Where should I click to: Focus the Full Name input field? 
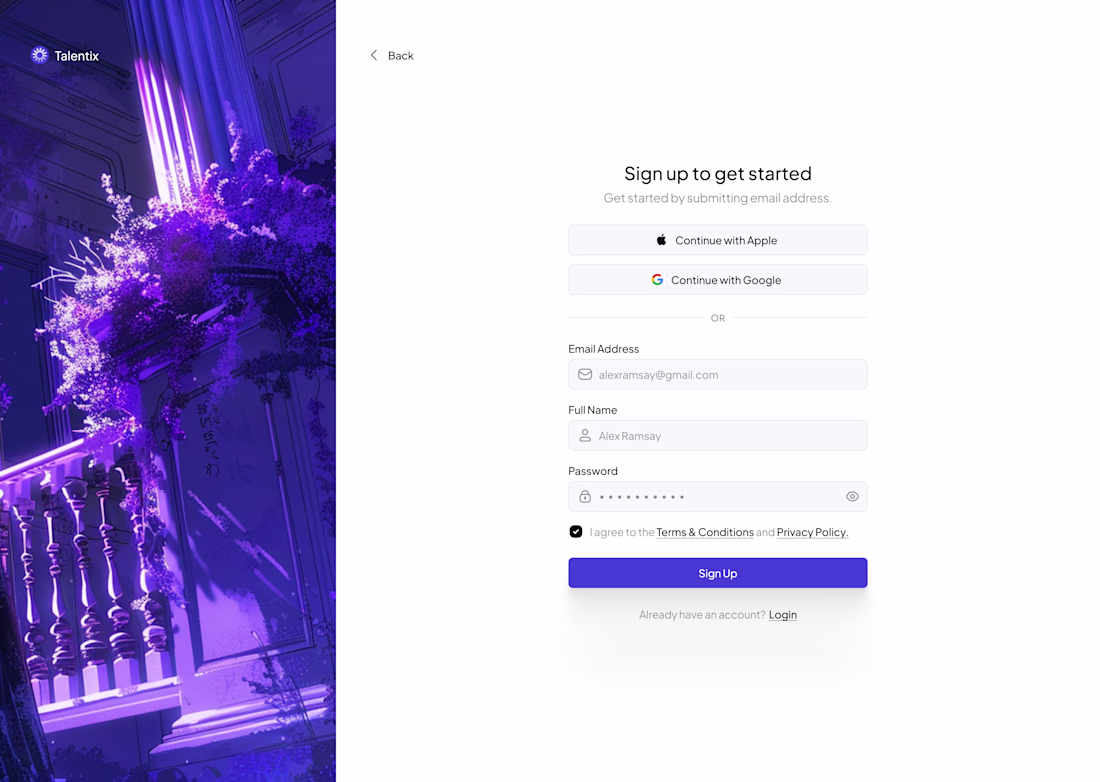[718, 436]
